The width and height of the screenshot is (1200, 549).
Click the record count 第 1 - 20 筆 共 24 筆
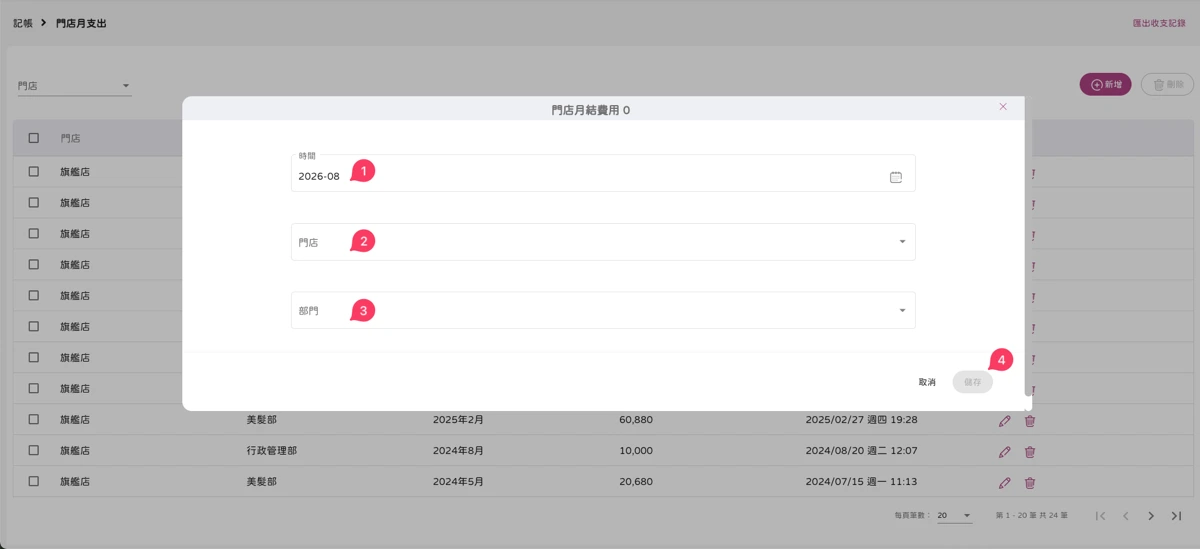(1032, 516)
